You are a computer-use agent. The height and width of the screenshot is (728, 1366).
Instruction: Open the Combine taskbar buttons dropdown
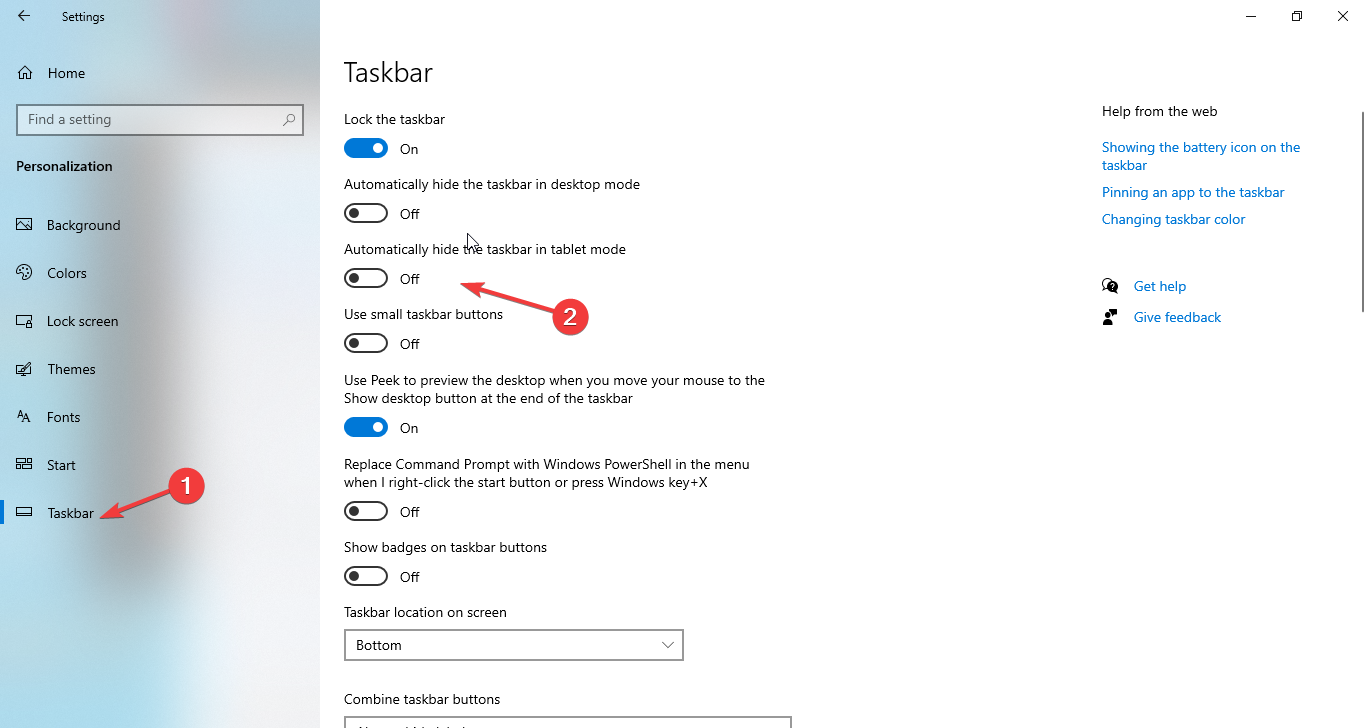coord(567,721)
